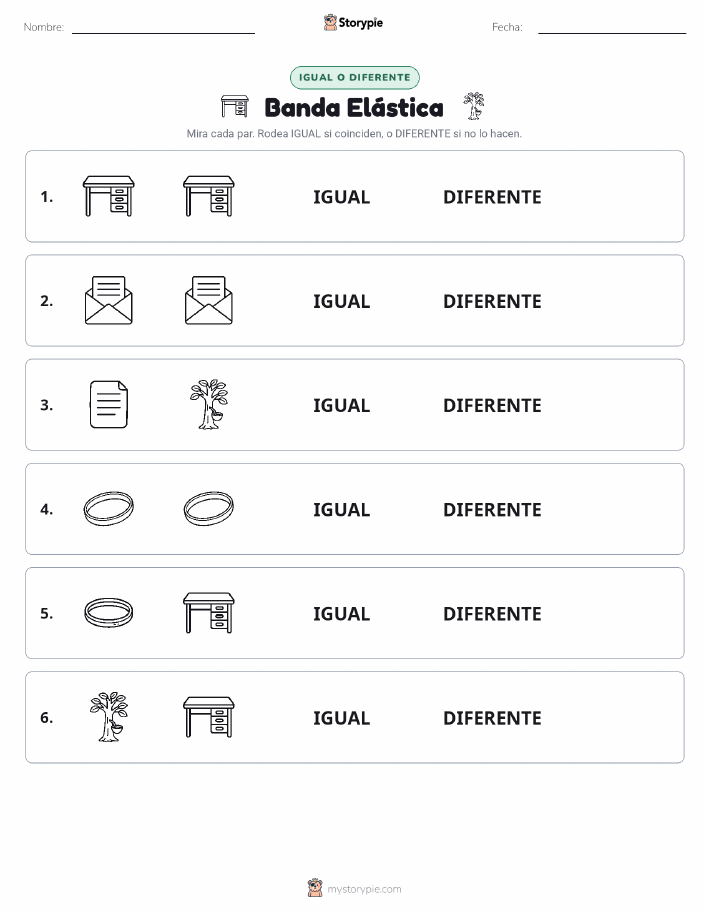The width and height of the screenshot is (709, 917).
Task: Click the elastic band icon in row 5
Action: (109, 613)
